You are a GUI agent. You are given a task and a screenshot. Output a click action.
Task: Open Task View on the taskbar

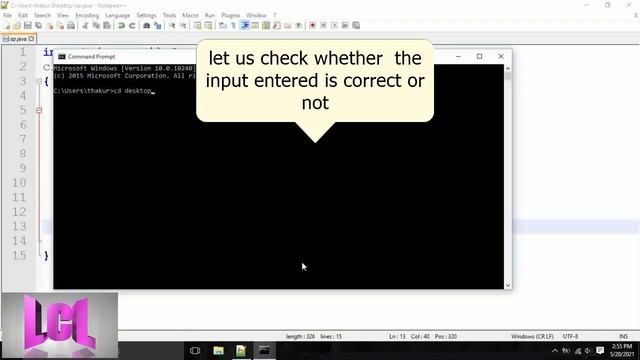point(195,351)
